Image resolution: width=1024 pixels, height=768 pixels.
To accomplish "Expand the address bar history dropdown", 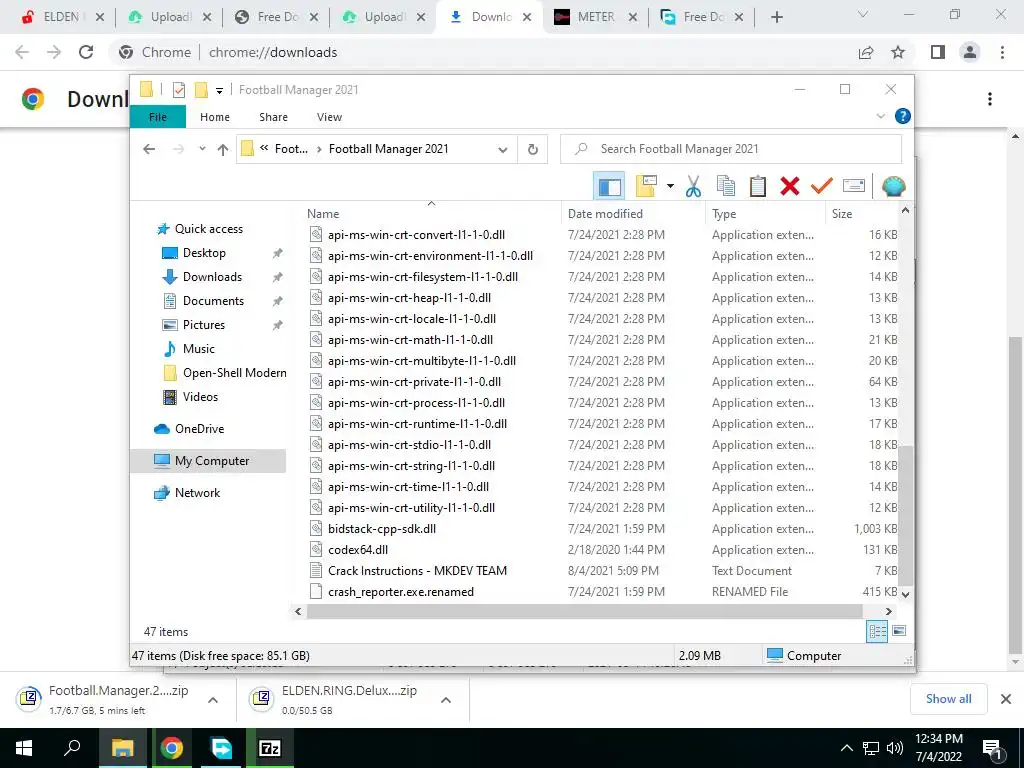I will (502, 150).
